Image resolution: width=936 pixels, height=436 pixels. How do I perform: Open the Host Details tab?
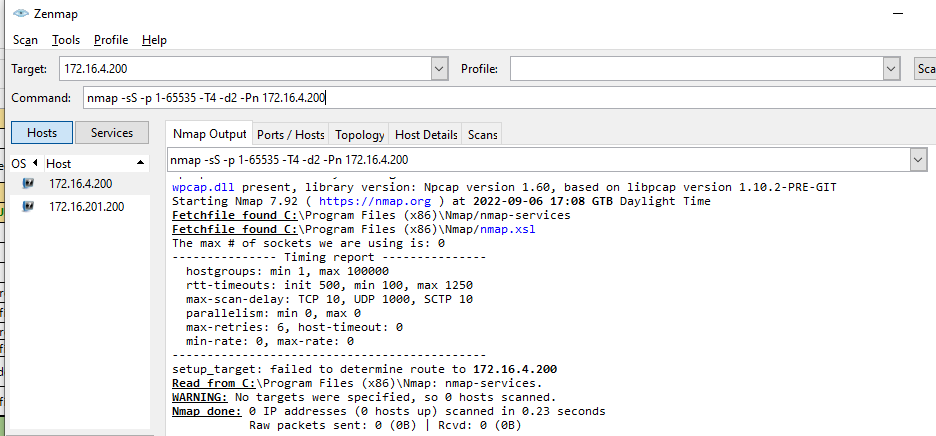tap(426, 134)
